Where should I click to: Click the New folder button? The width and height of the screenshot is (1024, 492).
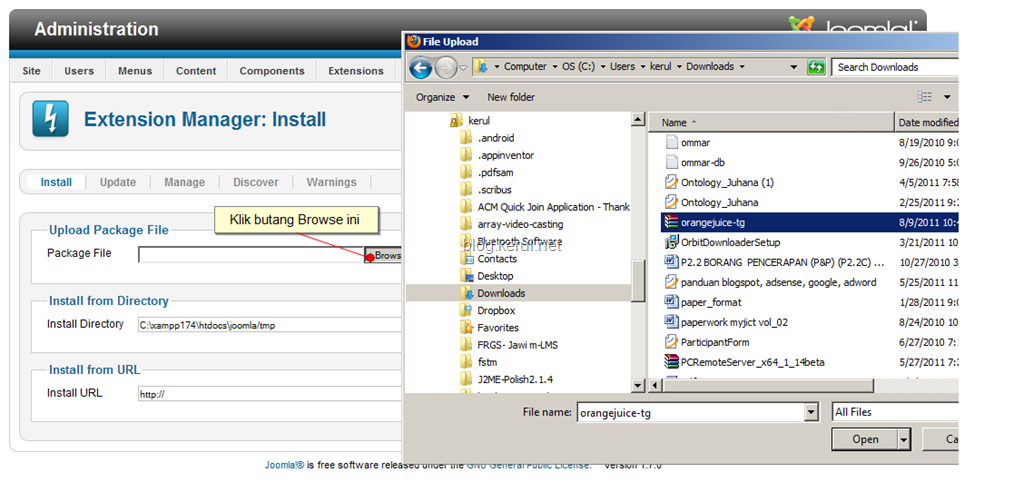pyautogui.click(x=511, y=97)
